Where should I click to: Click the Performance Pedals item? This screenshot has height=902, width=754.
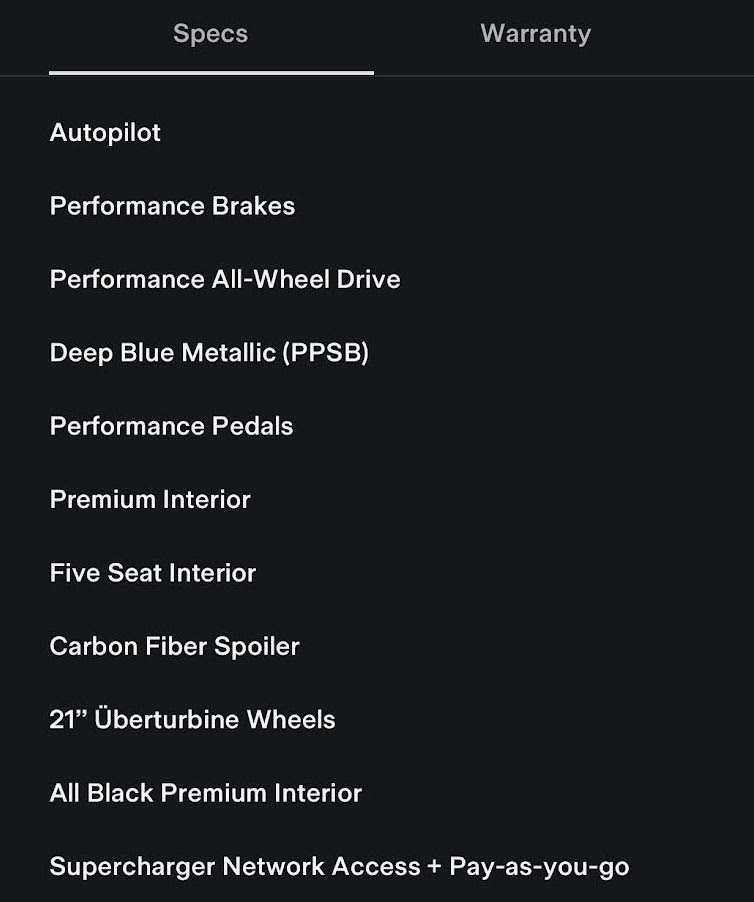point(171,426)
